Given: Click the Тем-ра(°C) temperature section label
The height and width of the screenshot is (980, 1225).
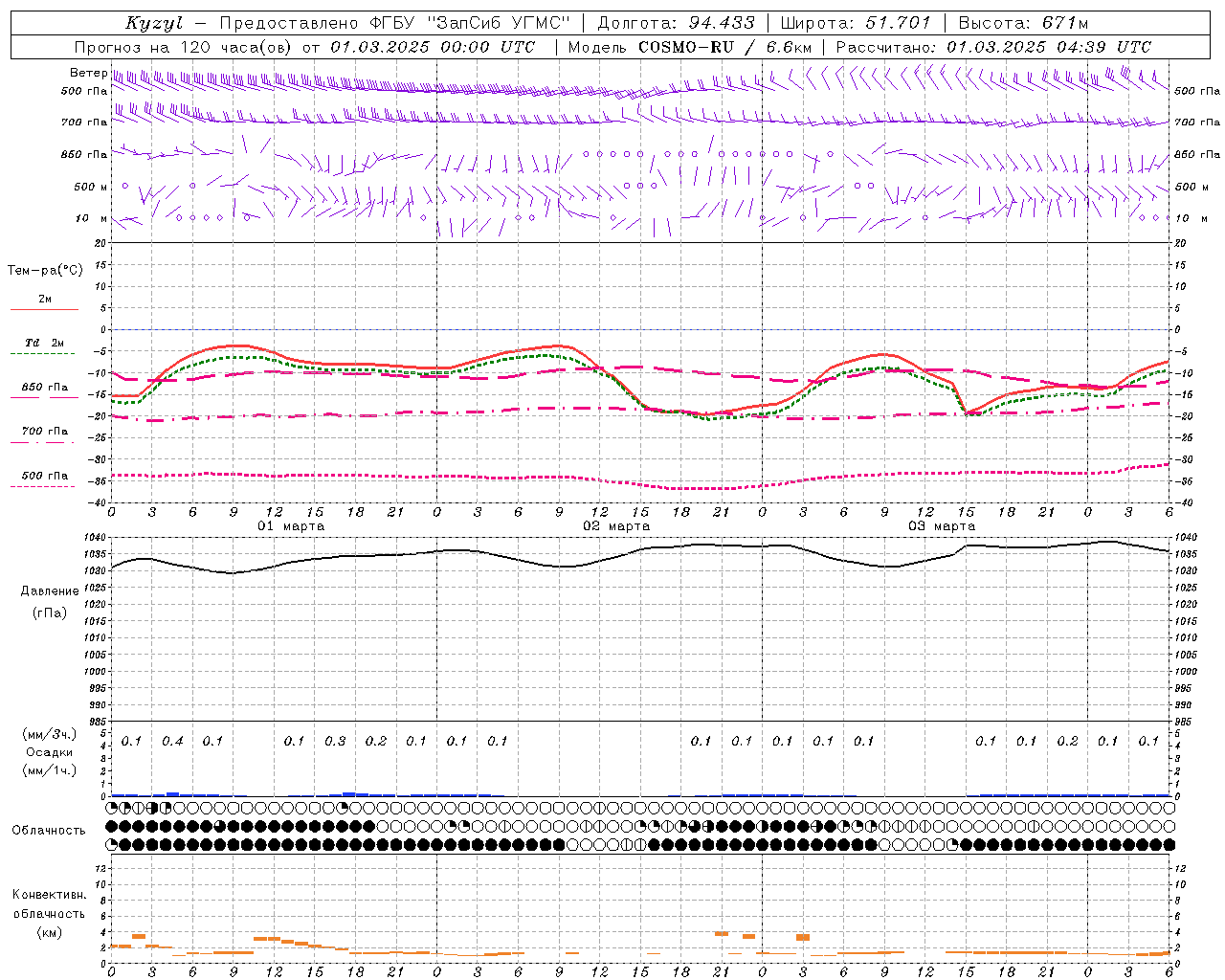Looking at the screenshot, I should pos(45,271).
